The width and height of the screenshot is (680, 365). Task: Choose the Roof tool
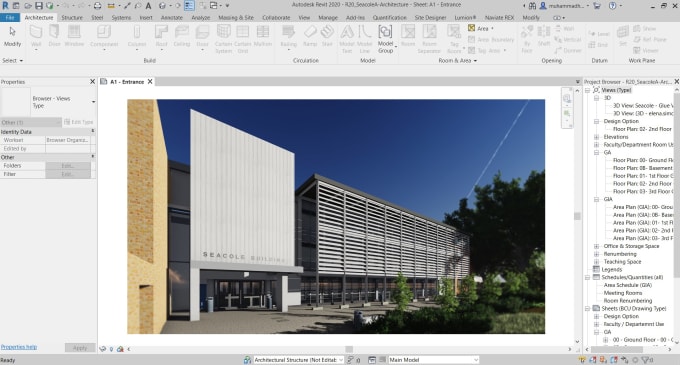click(161, 36)
